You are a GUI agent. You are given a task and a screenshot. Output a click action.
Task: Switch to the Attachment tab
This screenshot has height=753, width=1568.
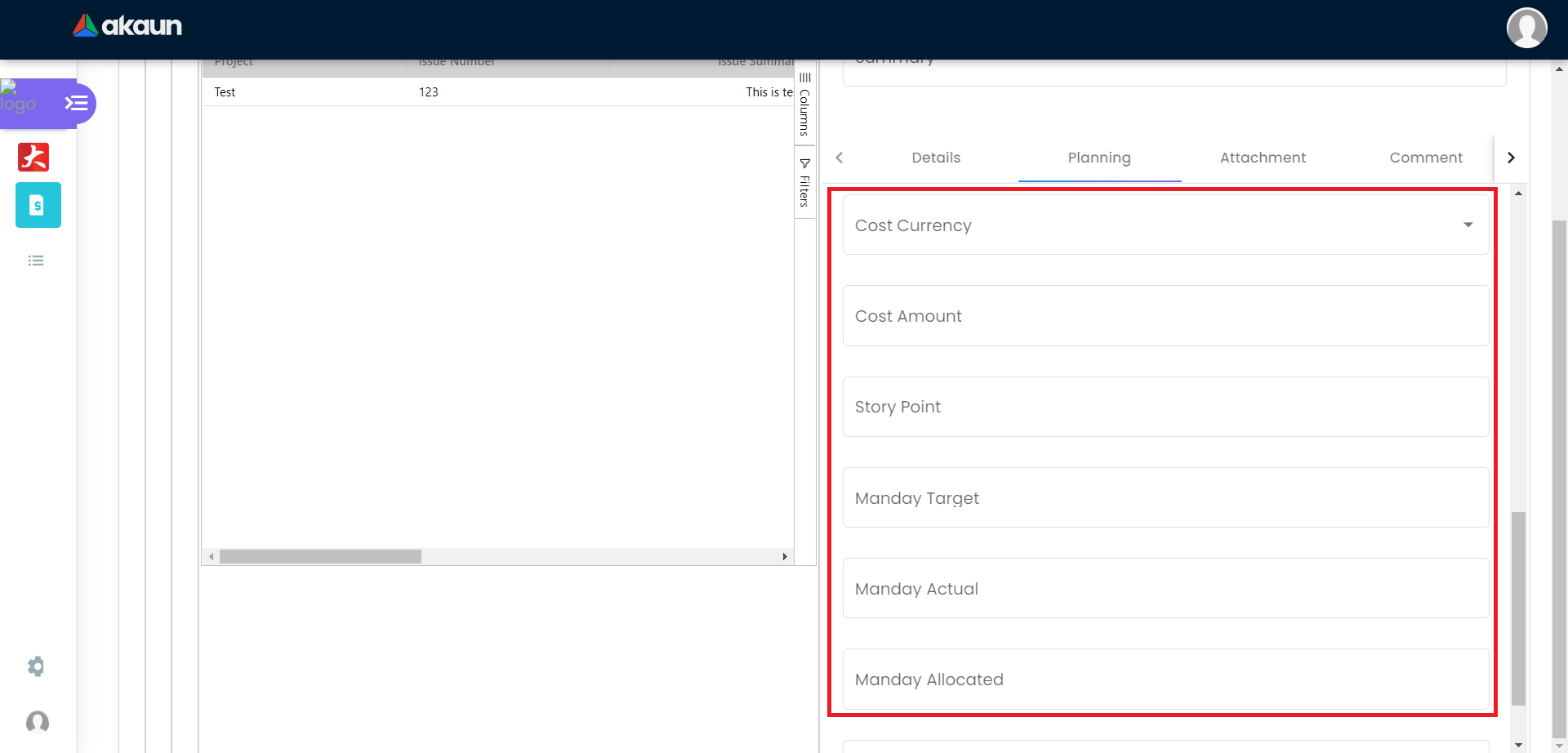(1263, 158)
